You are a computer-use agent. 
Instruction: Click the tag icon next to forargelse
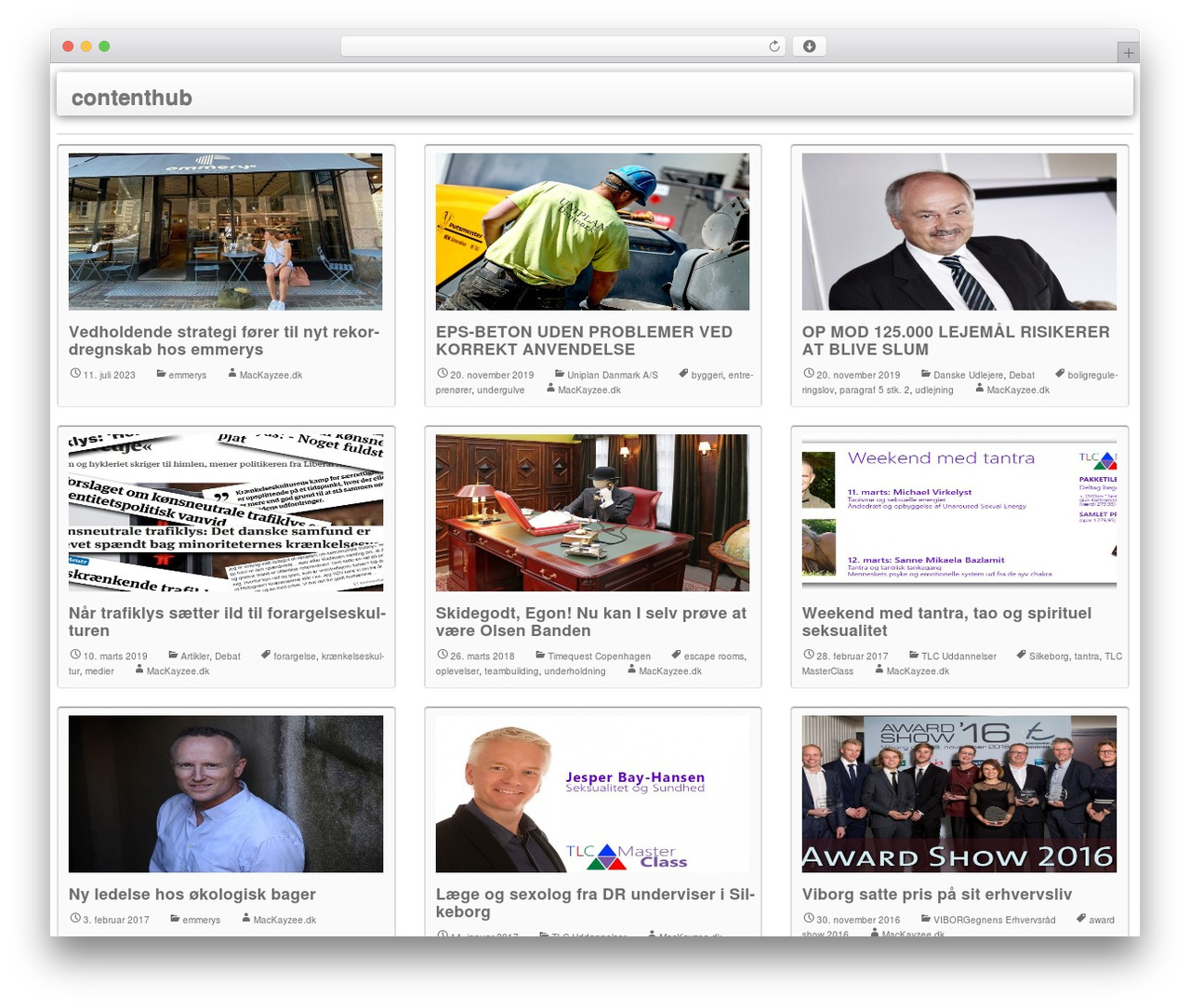(266, 655)
